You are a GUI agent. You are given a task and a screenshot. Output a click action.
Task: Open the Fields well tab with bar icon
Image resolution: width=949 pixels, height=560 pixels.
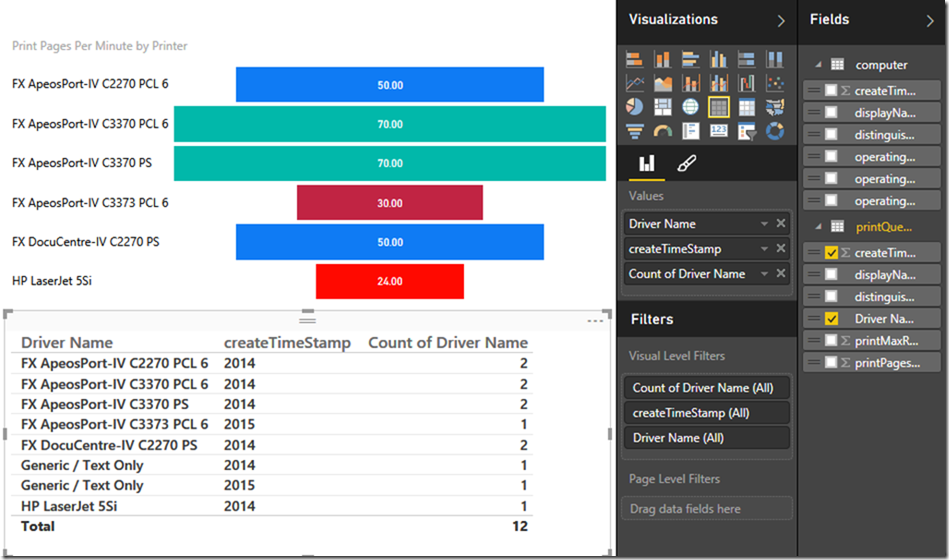pyautogui.click(x=647, y=163)
